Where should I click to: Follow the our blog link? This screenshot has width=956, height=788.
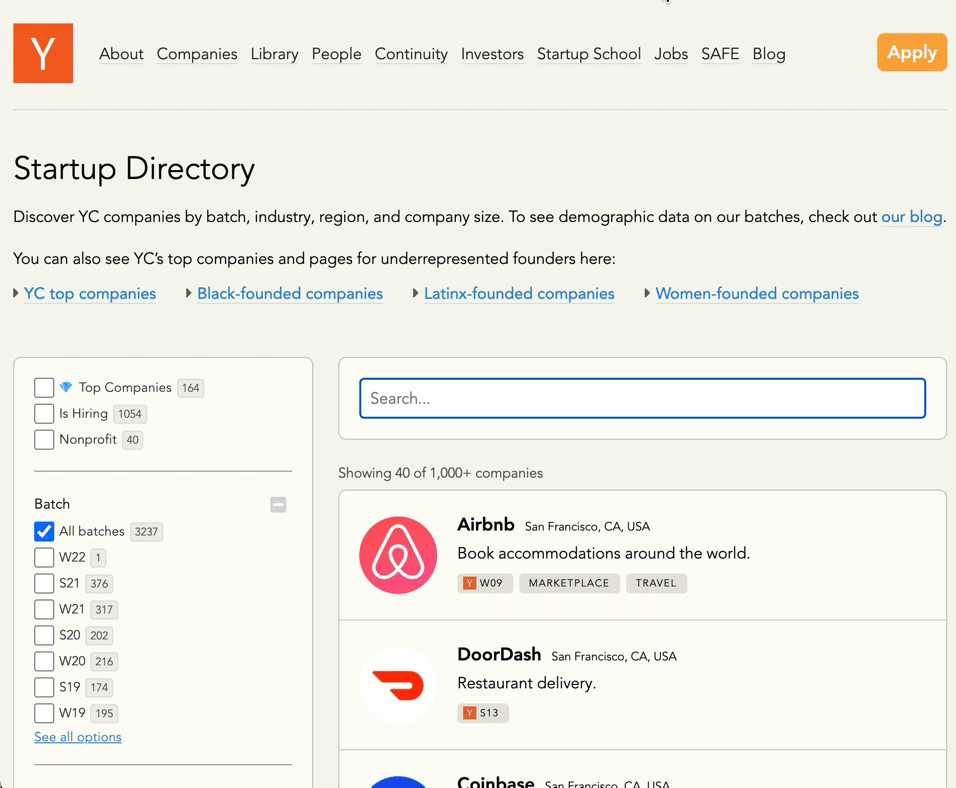pos(911,216)
